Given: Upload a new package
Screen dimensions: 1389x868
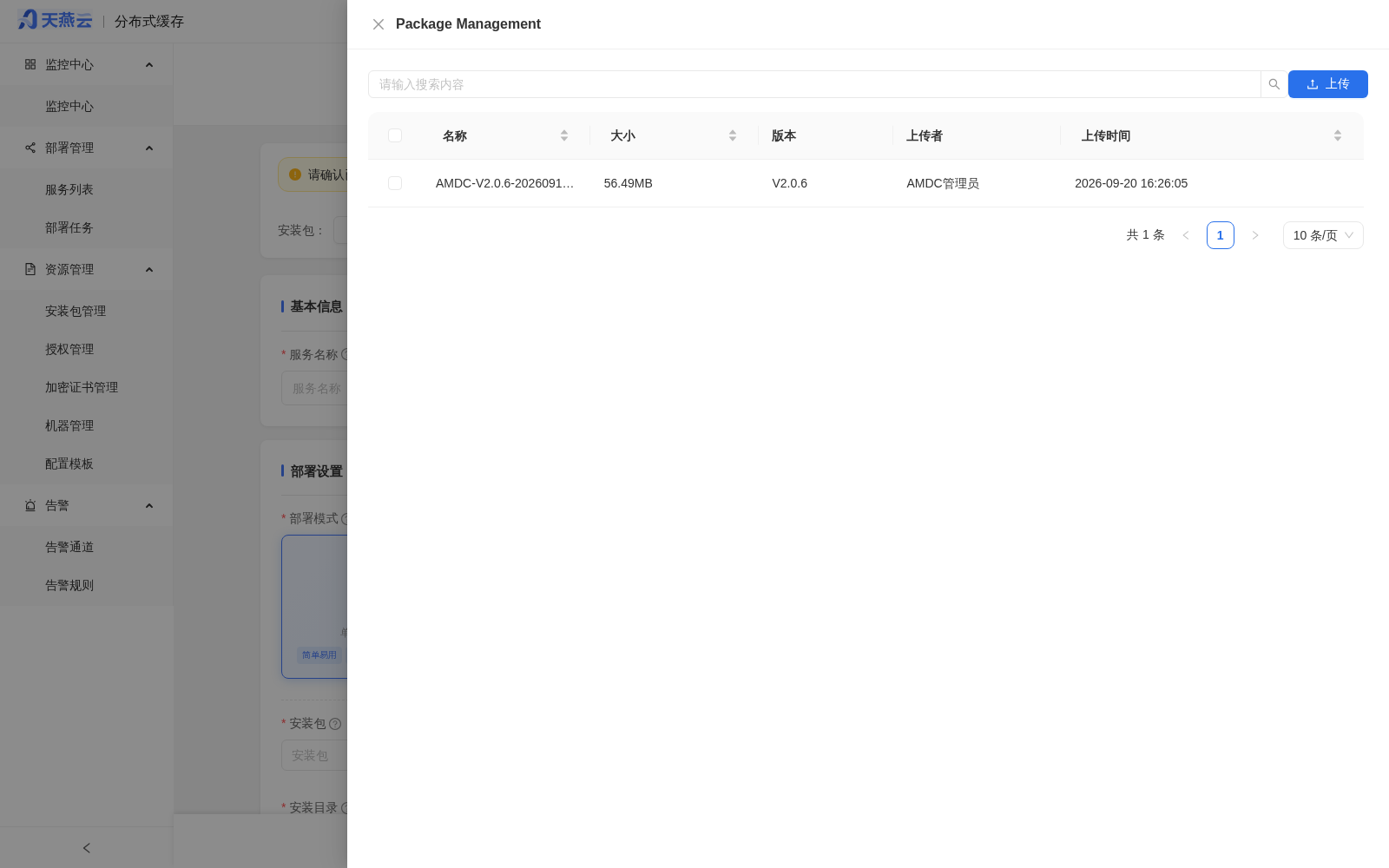Looking at the screenshot, I should 1327,84.
